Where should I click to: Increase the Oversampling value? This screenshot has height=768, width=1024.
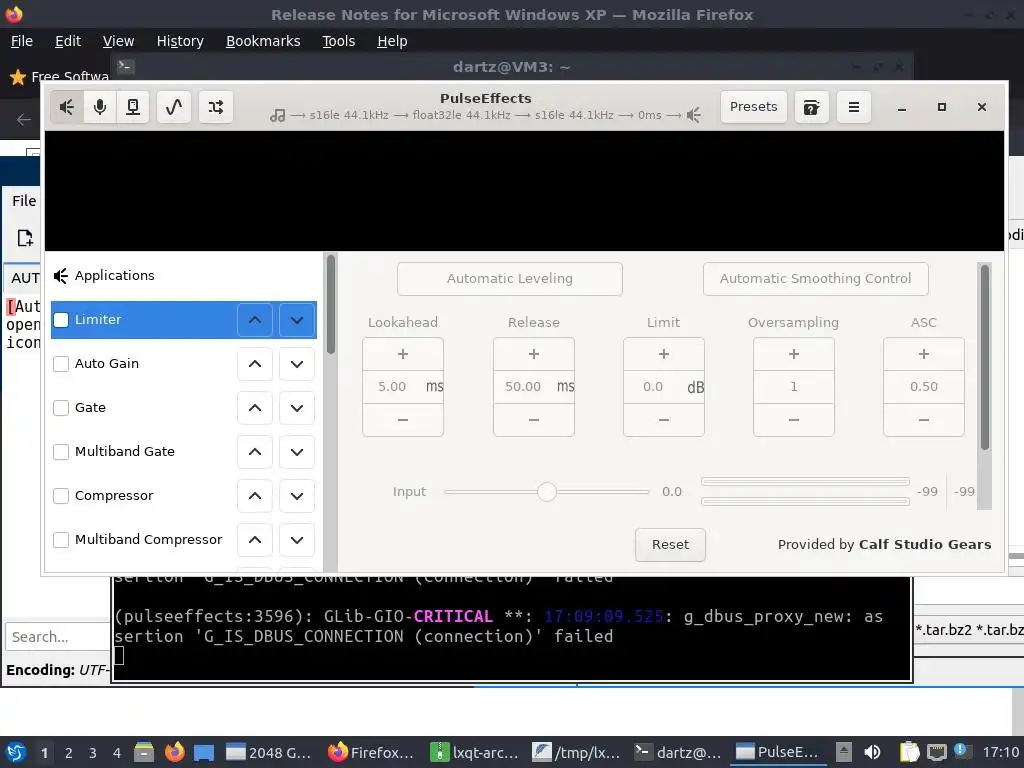point(793,354)
